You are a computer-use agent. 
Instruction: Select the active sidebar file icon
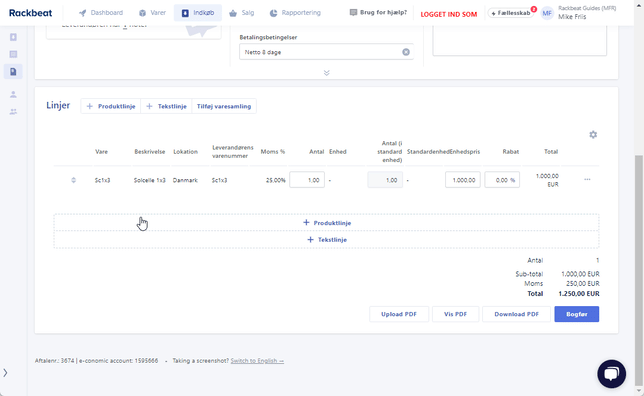point(13,71)
